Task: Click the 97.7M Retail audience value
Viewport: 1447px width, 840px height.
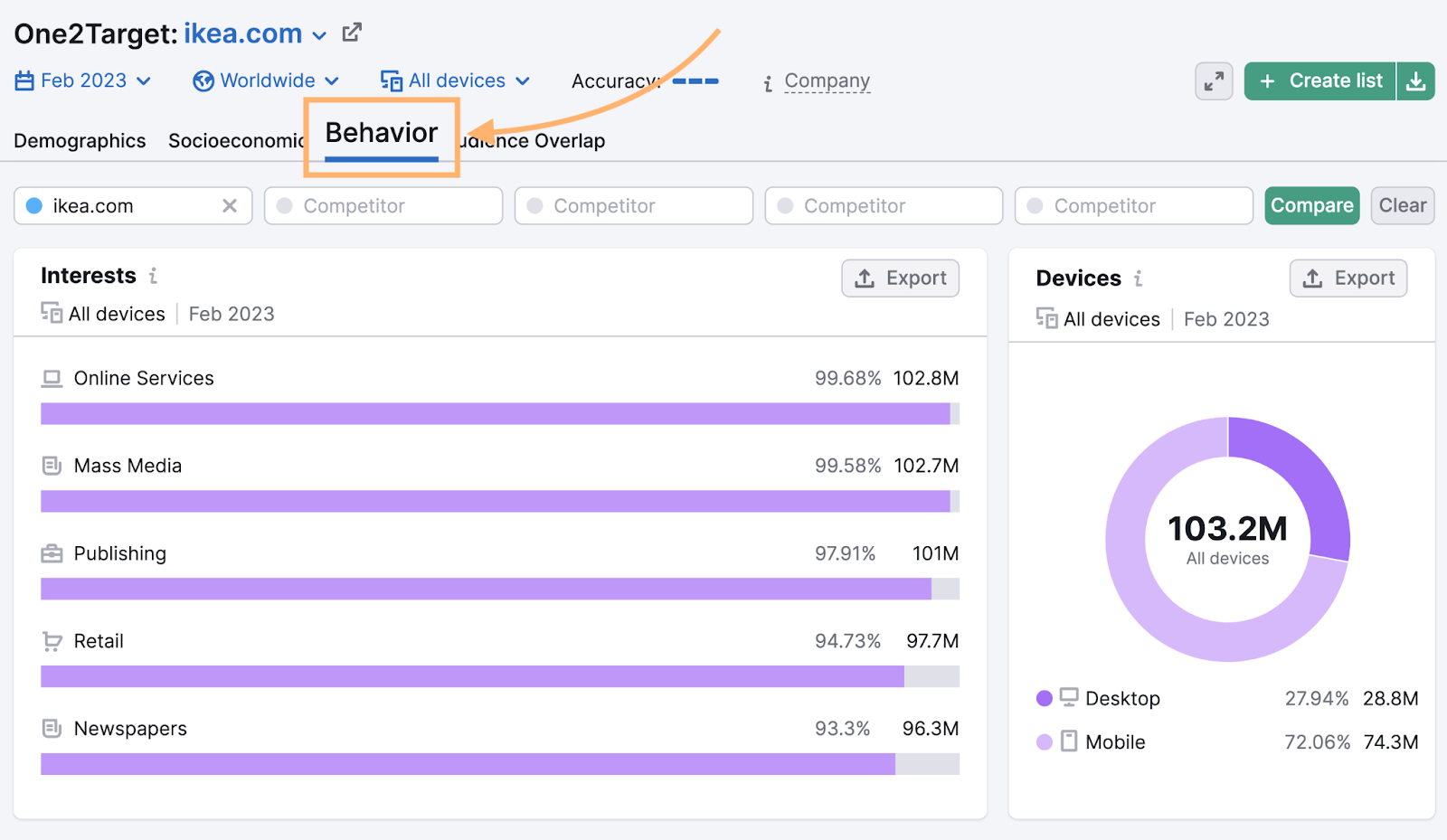Action: point(932,641)
